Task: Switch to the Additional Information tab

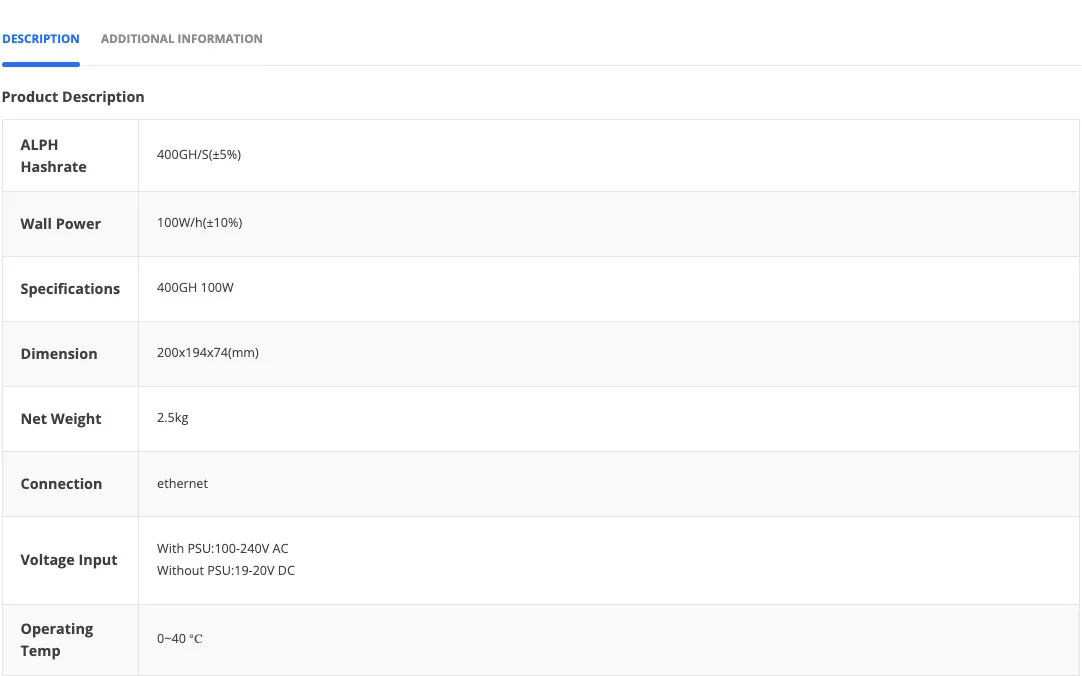Action: 181,39
